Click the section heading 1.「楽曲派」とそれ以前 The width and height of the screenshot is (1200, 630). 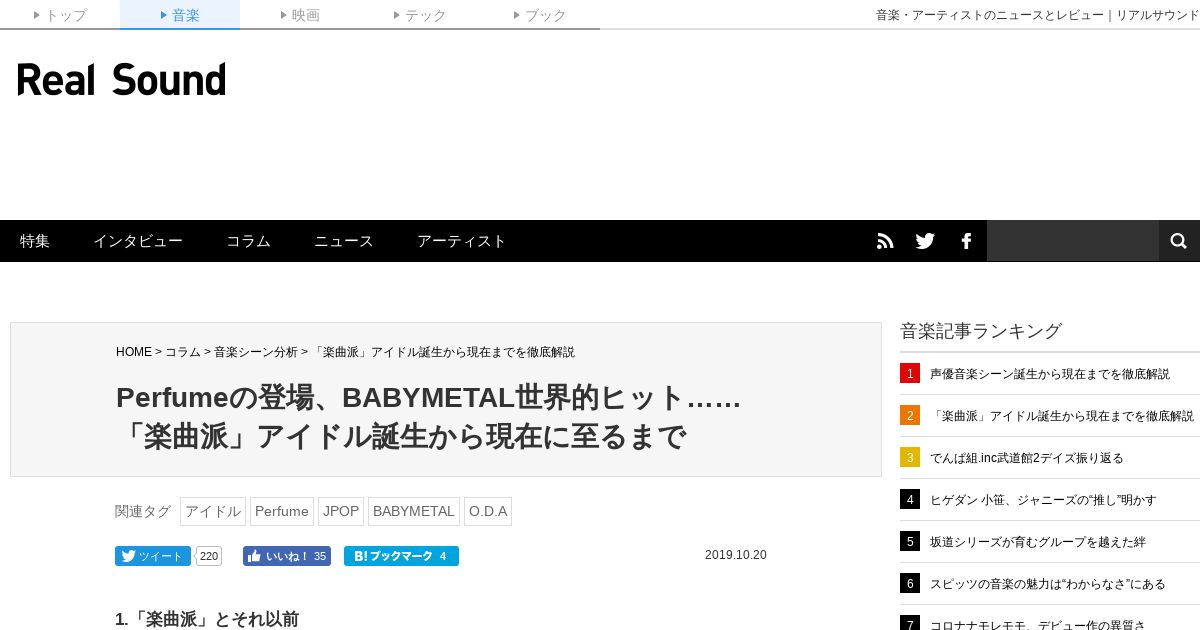(207, 619)
